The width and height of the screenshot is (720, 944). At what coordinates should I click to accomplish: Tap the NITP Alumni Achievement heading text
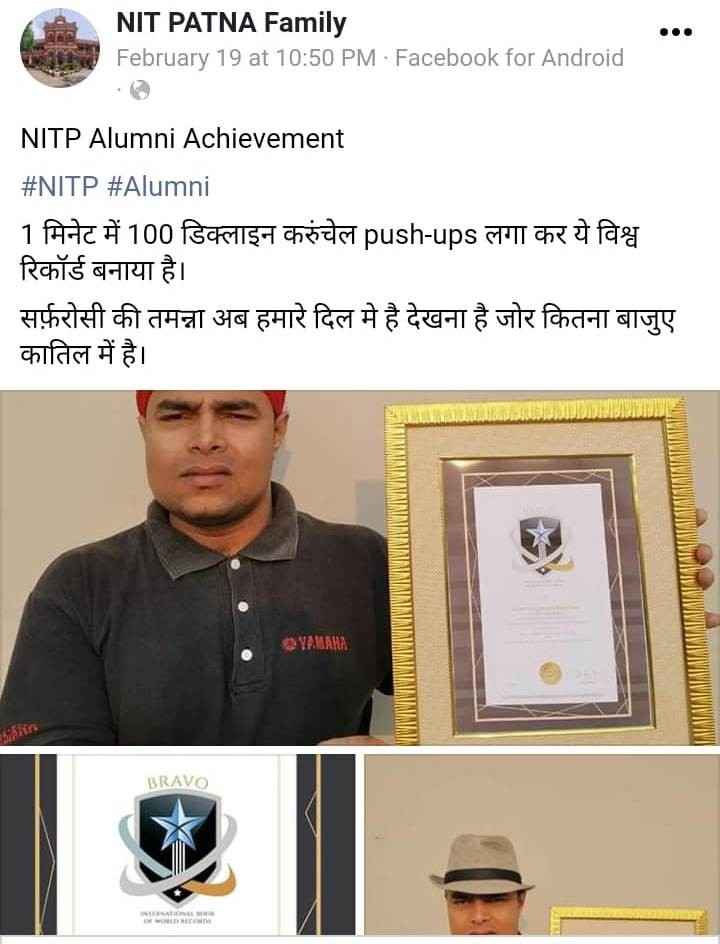coord(182,138)
